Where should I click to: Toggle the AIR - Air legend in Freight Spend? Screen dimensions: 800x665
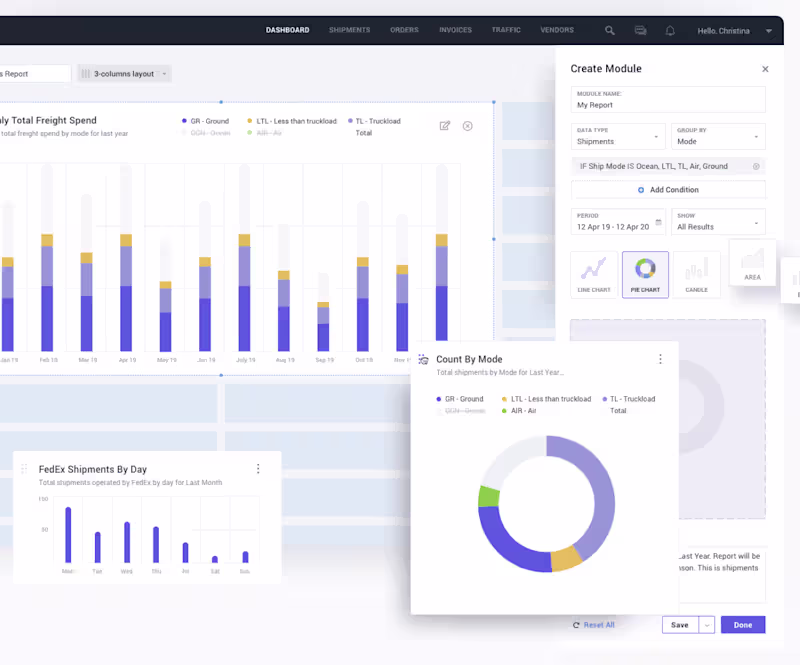click(x=265, y=133)
